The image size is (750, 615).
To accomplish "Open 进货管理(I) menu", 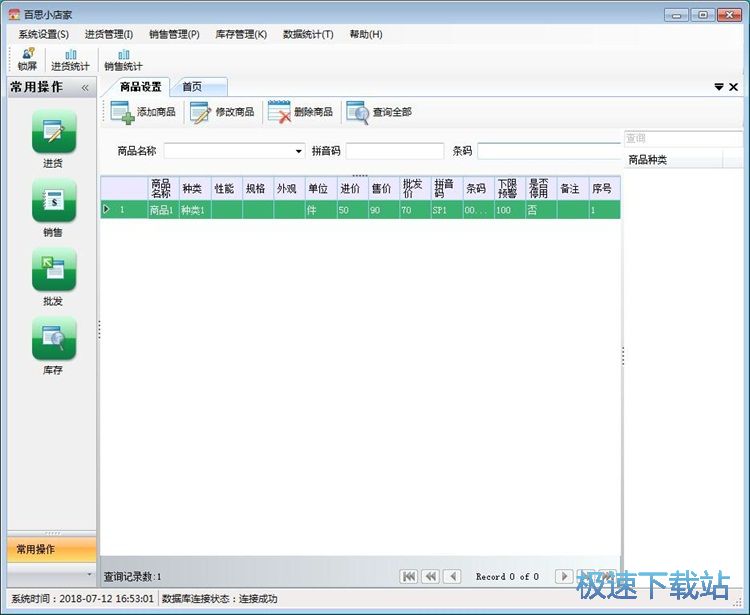I will (109, 34).
